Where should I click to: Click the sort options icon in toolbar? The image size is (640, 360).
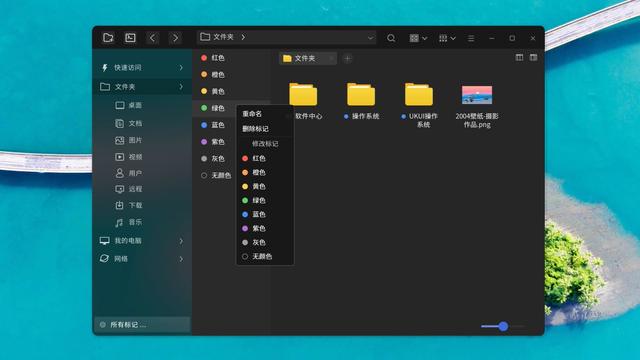tap(443, 38)
